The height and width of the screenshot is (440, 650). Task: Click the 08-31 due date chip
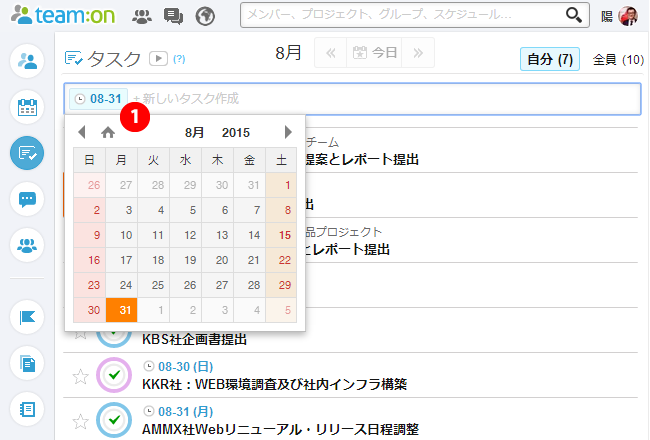click(x=98, y=99)
